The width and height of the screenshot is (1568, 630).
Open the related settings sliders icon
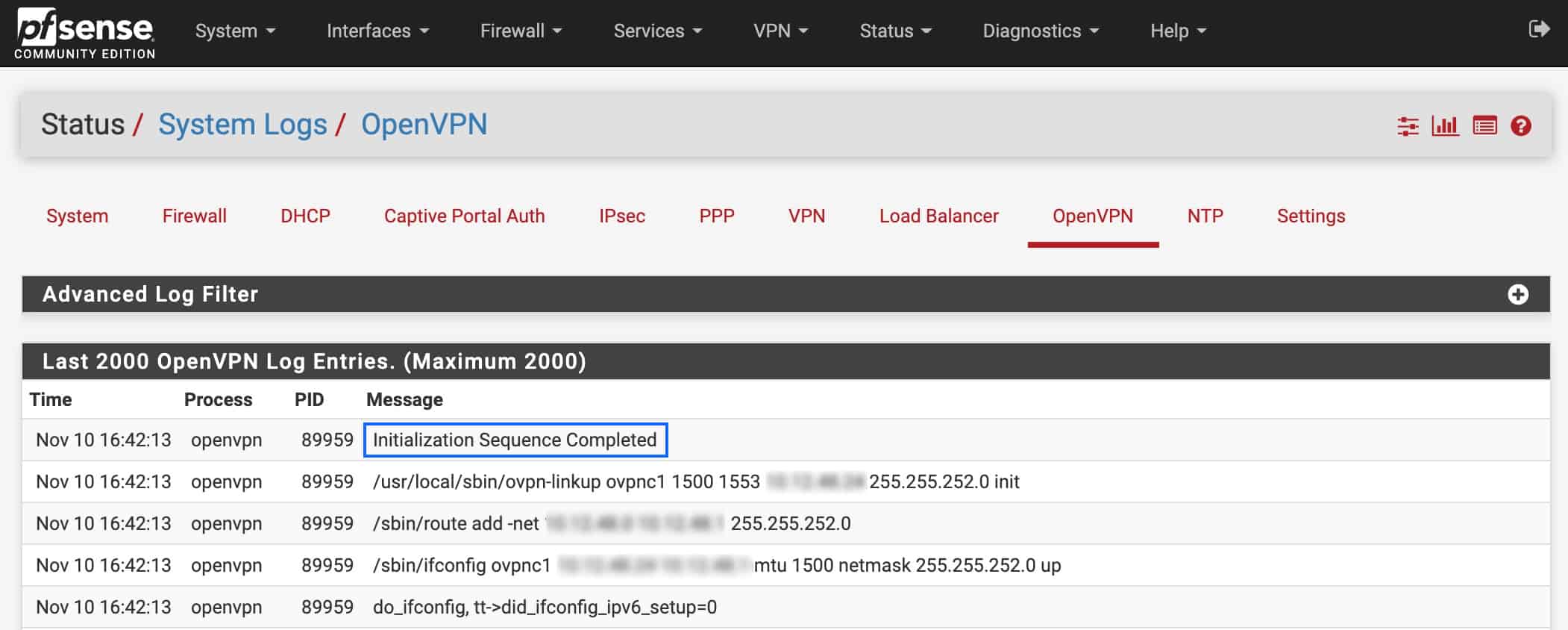(1408, 126)
